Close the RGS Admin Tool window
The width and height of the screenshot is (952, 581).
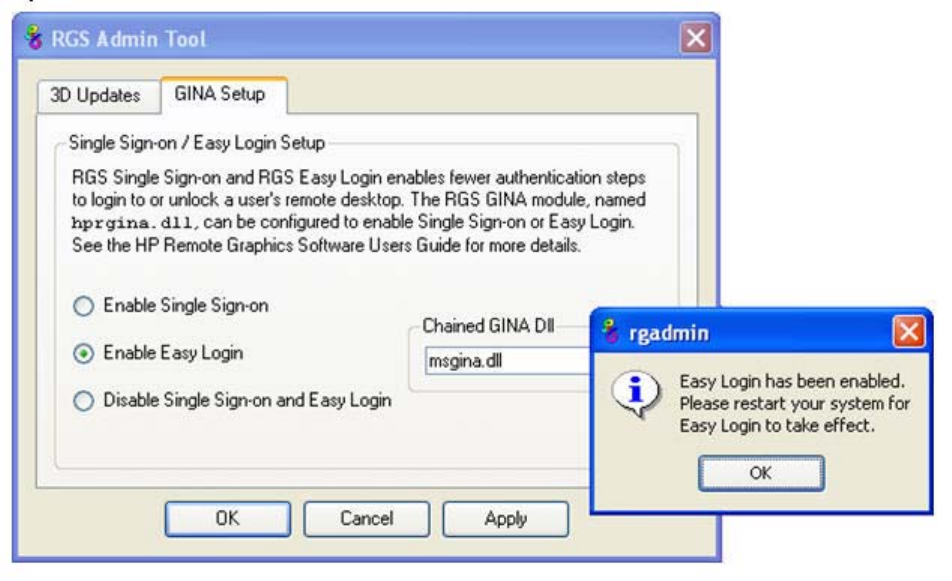(696, 38)
